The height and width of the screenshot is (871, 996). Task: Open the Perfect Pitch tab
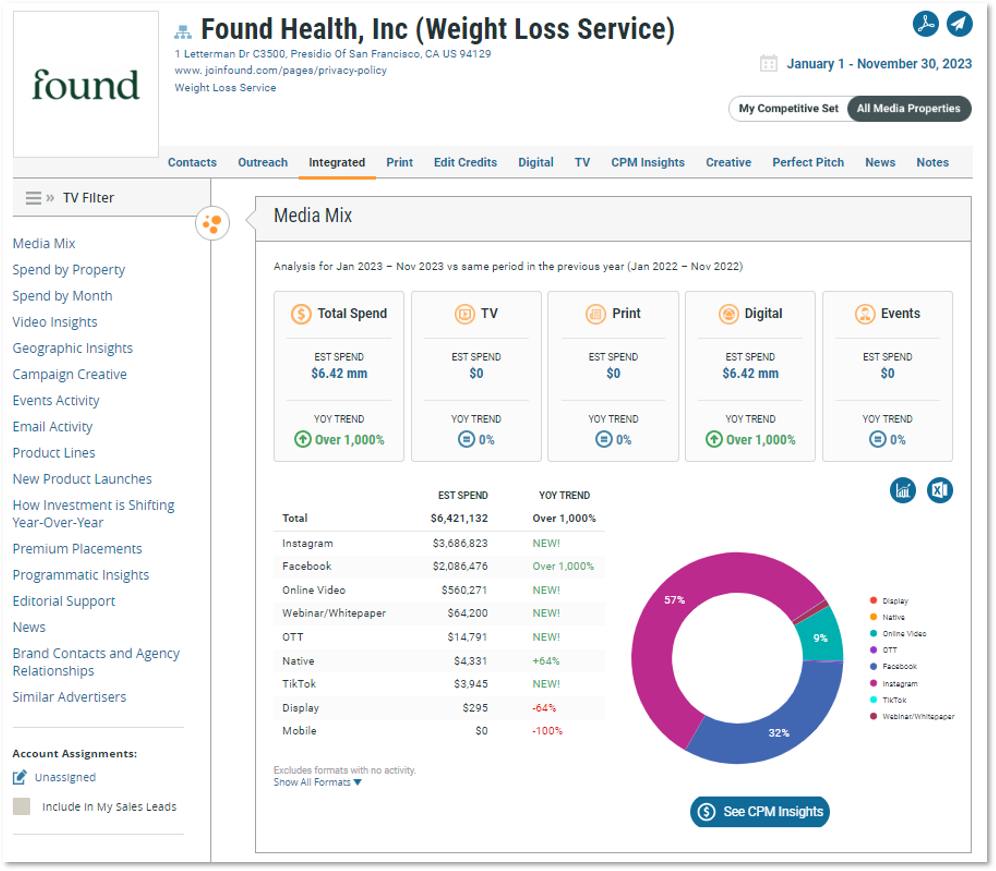click(808, 163)
